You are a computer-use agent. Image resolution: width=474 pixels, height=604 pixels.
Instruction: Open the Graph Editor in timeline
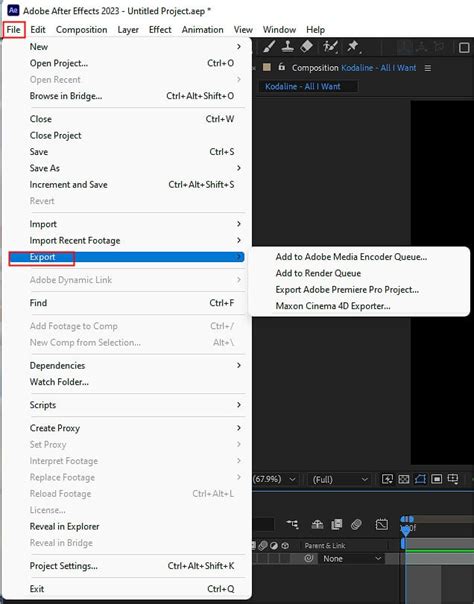coord(382,524)
